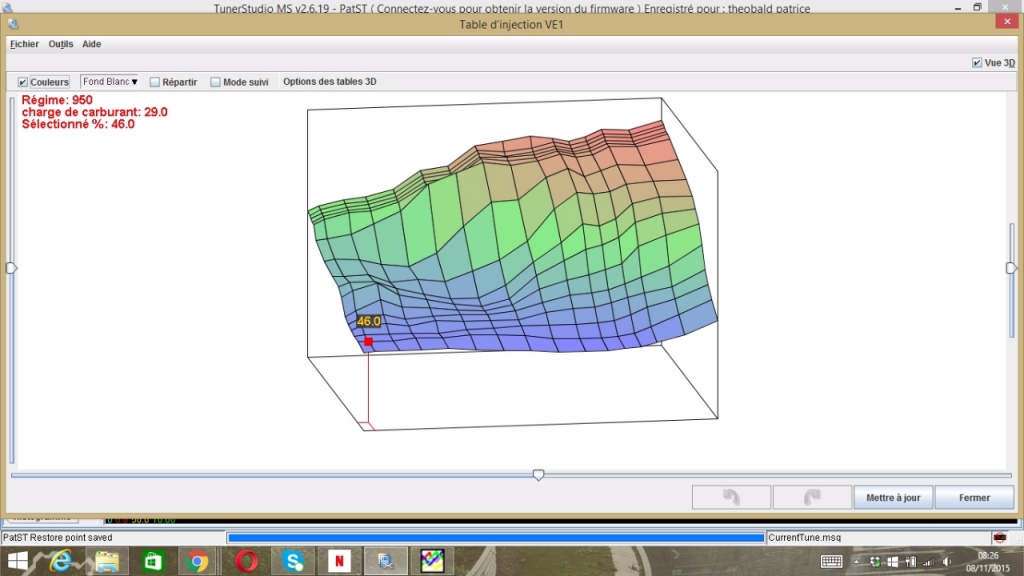The image size is (1024, 576).
Task: Click the bottom horizontal rotation slider handle
Action: (x=538, y=475)
